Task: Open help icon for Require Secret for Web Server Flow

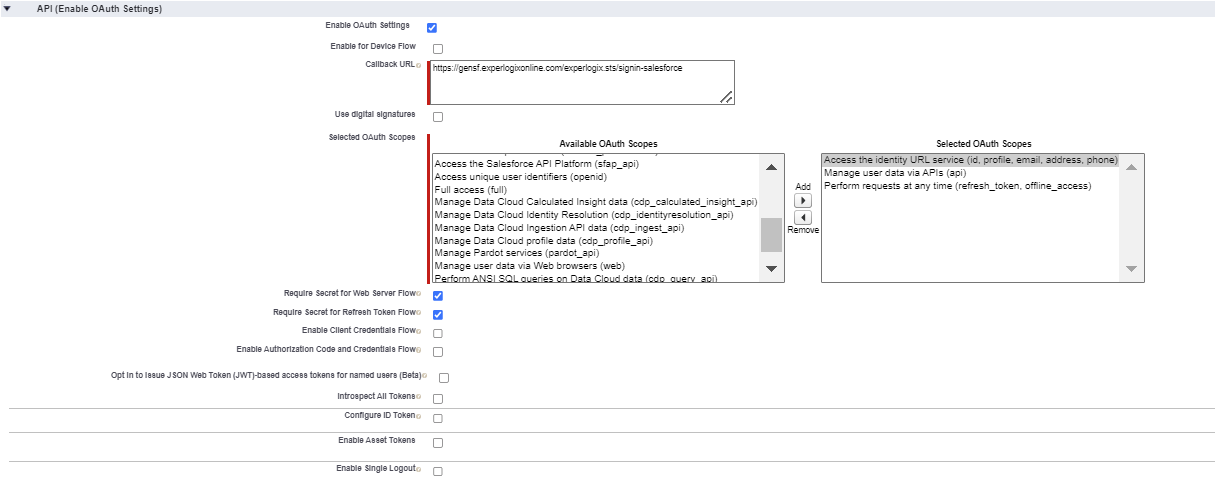Action: [x=418, y=295]
